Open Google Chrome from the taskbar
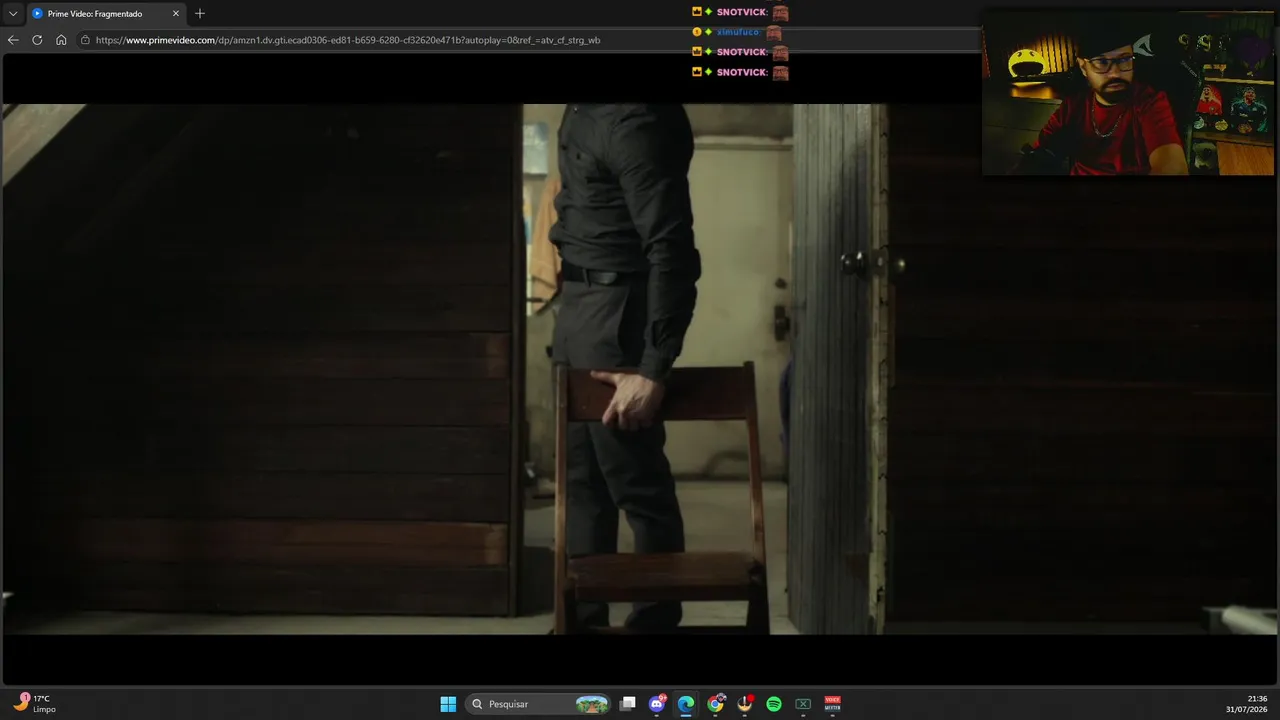The height and width of the screenshot is (720, 1280). (715, 704)
